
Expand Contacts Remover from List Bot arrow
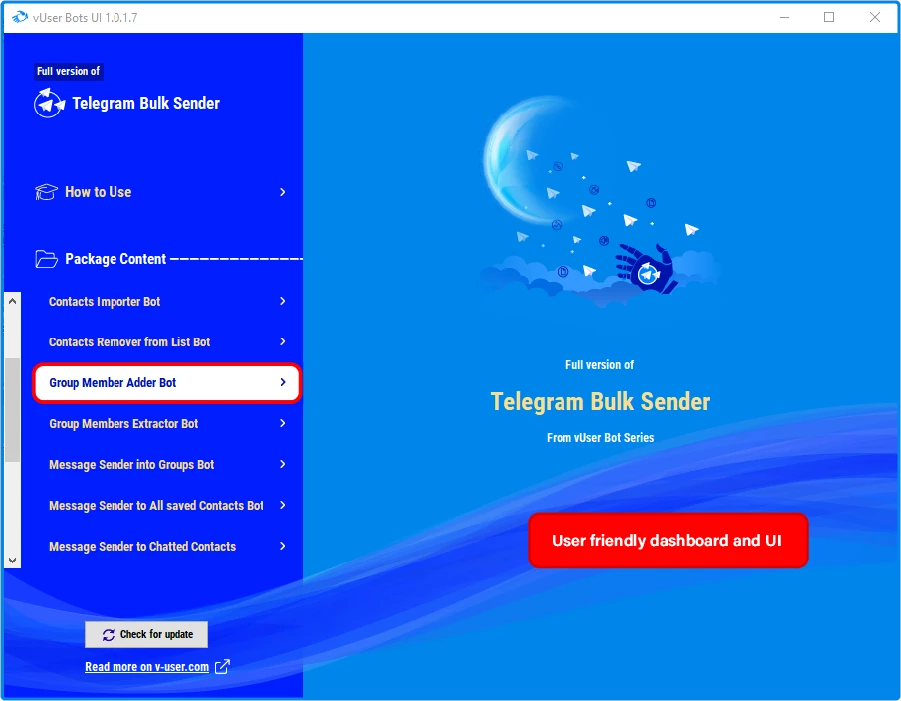pyautogui.click(x=283, y=341)
